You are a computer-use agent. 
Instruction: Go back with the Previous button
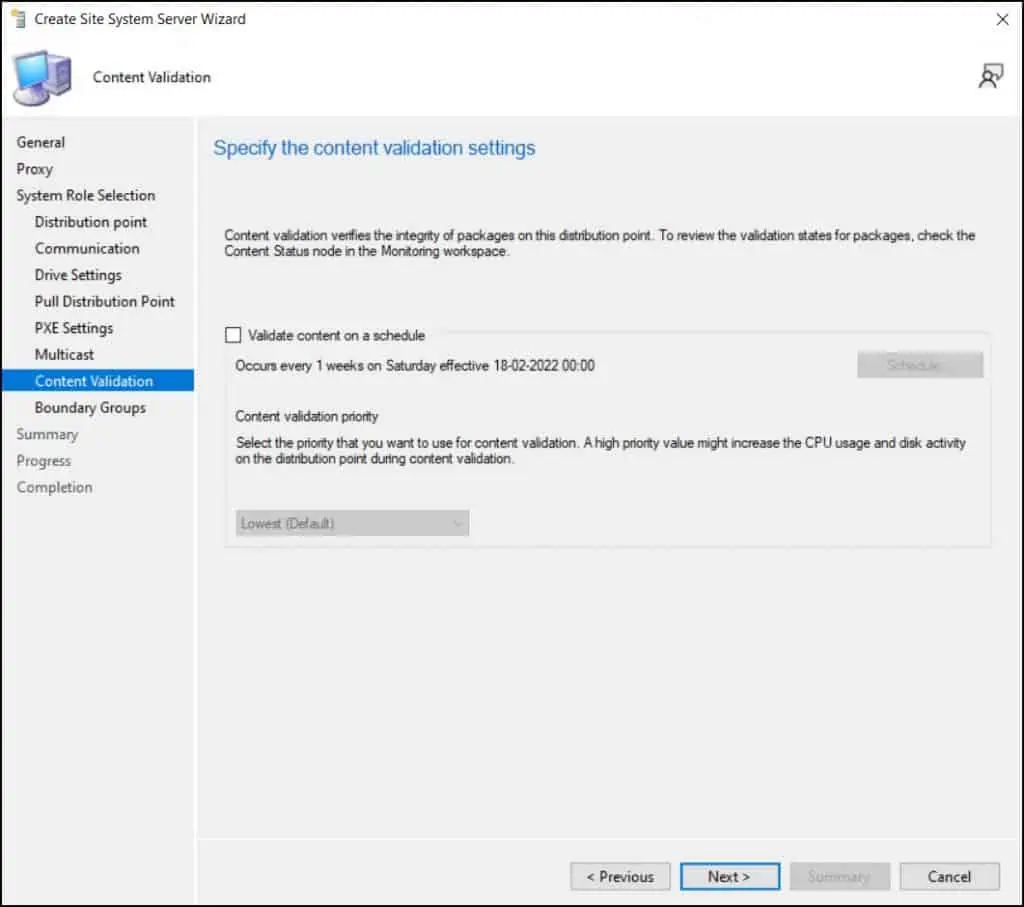coord(620,876)
